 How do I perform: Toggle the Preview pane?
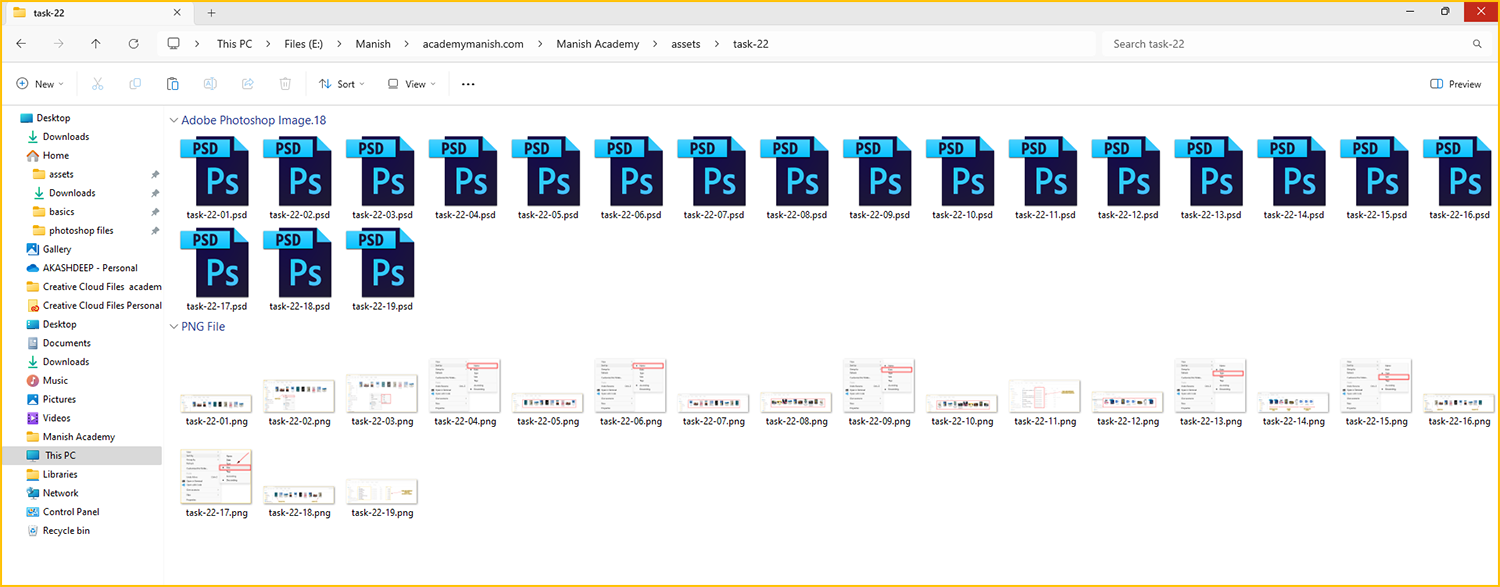pos(1456,84)
